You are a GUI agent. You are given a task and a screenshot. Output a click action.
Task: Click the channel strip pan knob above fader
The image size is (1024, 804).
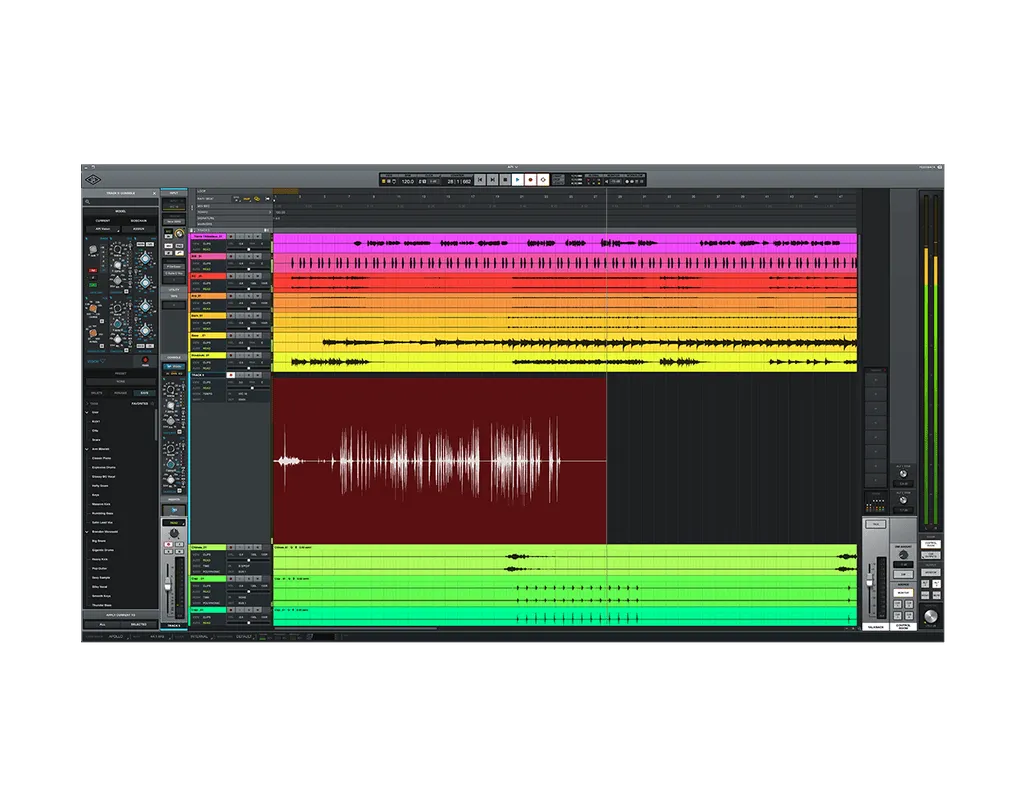pyautogui.click(x=174, y=533)
